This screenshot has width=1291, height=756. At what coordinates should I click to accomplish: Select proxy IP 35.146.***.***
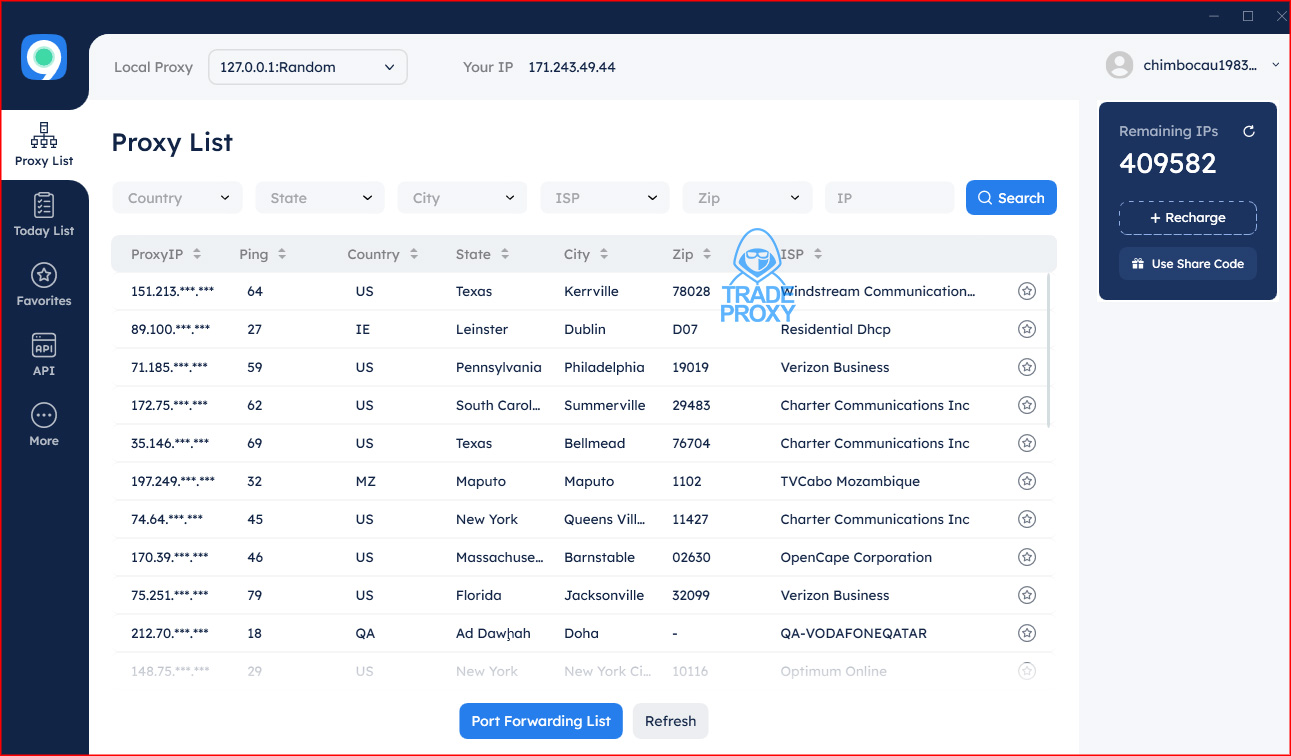[x=170, y=443]
